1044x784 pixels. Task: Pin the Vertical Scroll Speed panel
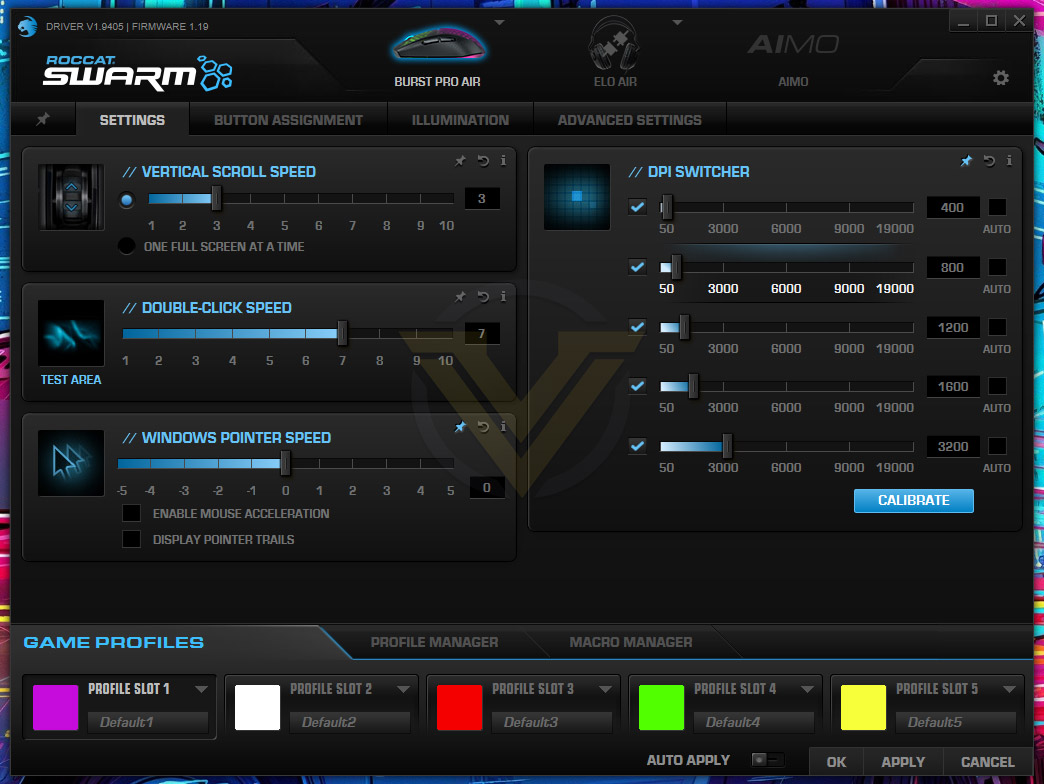pos(460,160)
